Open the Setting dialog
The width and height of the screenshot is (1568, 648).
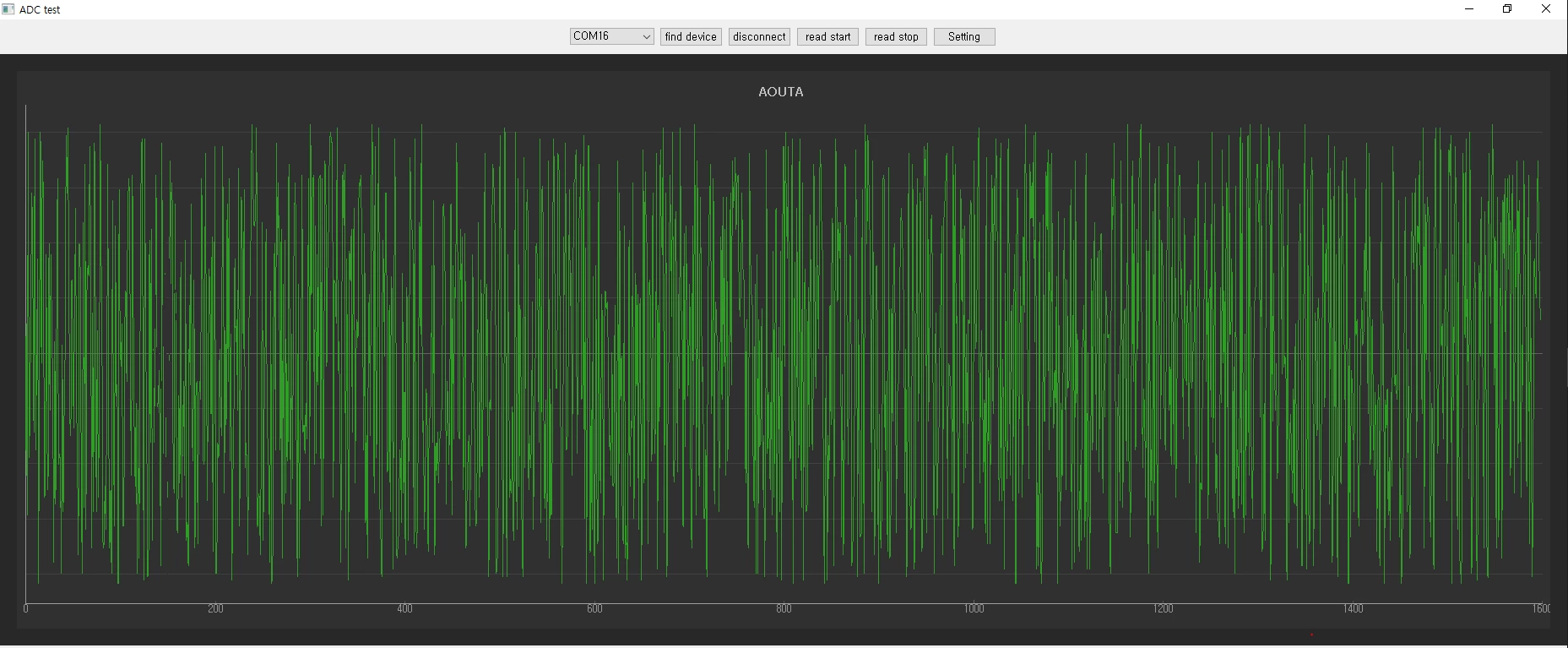964,36
